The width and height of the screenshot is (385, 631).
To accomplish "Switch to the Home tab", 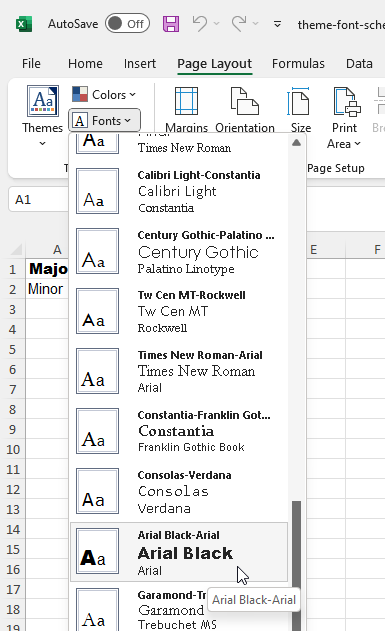I will click(85, 64).
